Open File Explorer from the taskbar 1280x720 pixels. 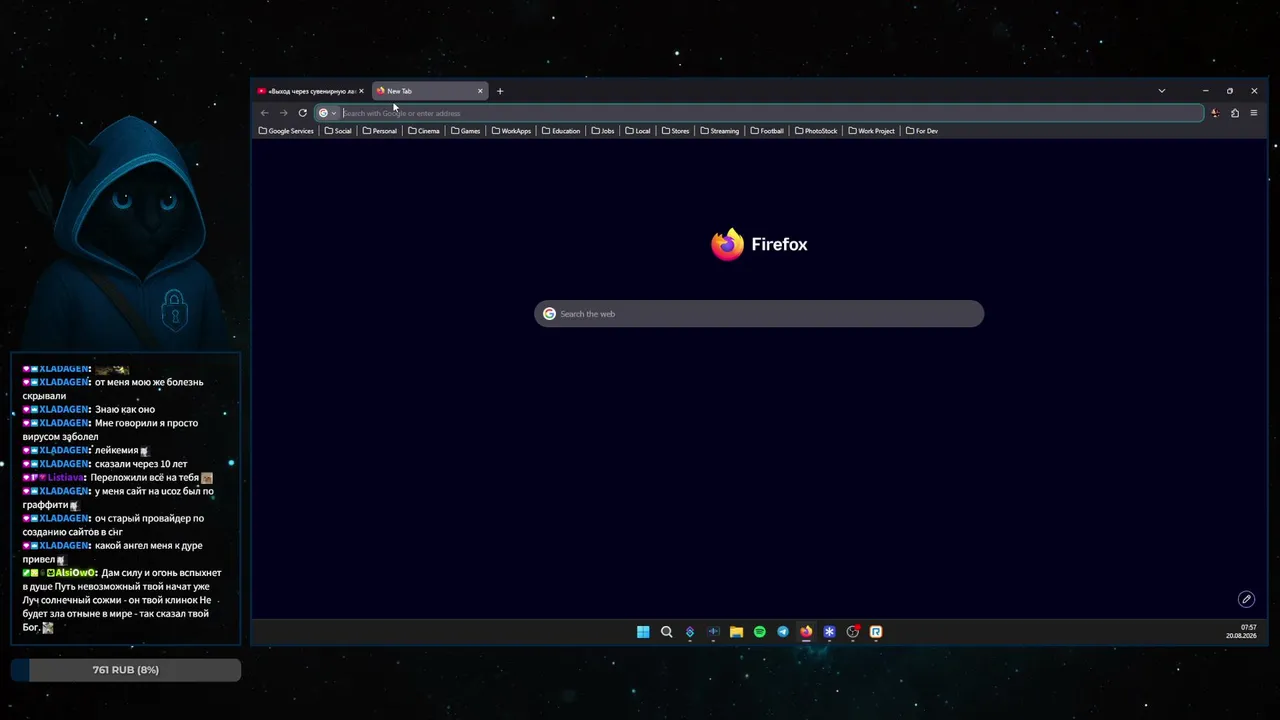coord(737,632)
